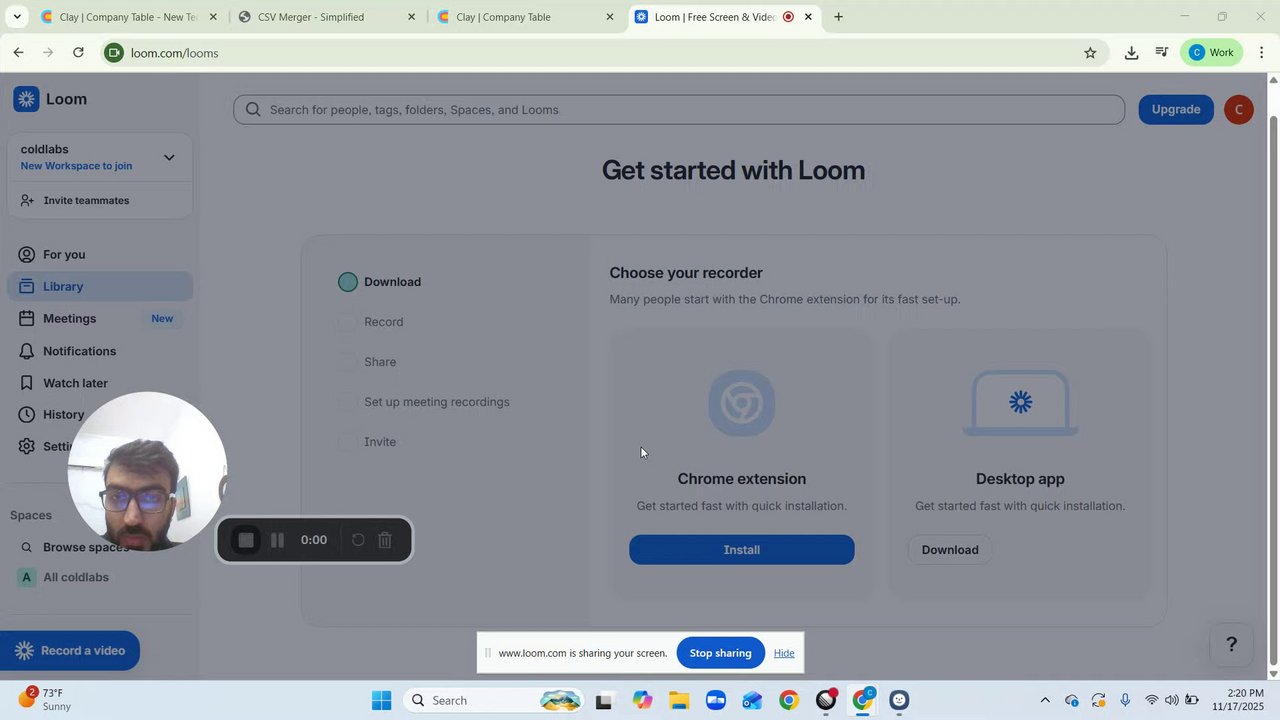Open File Explorer from taskbar
Screen dimensions: 1280x720
679,700
